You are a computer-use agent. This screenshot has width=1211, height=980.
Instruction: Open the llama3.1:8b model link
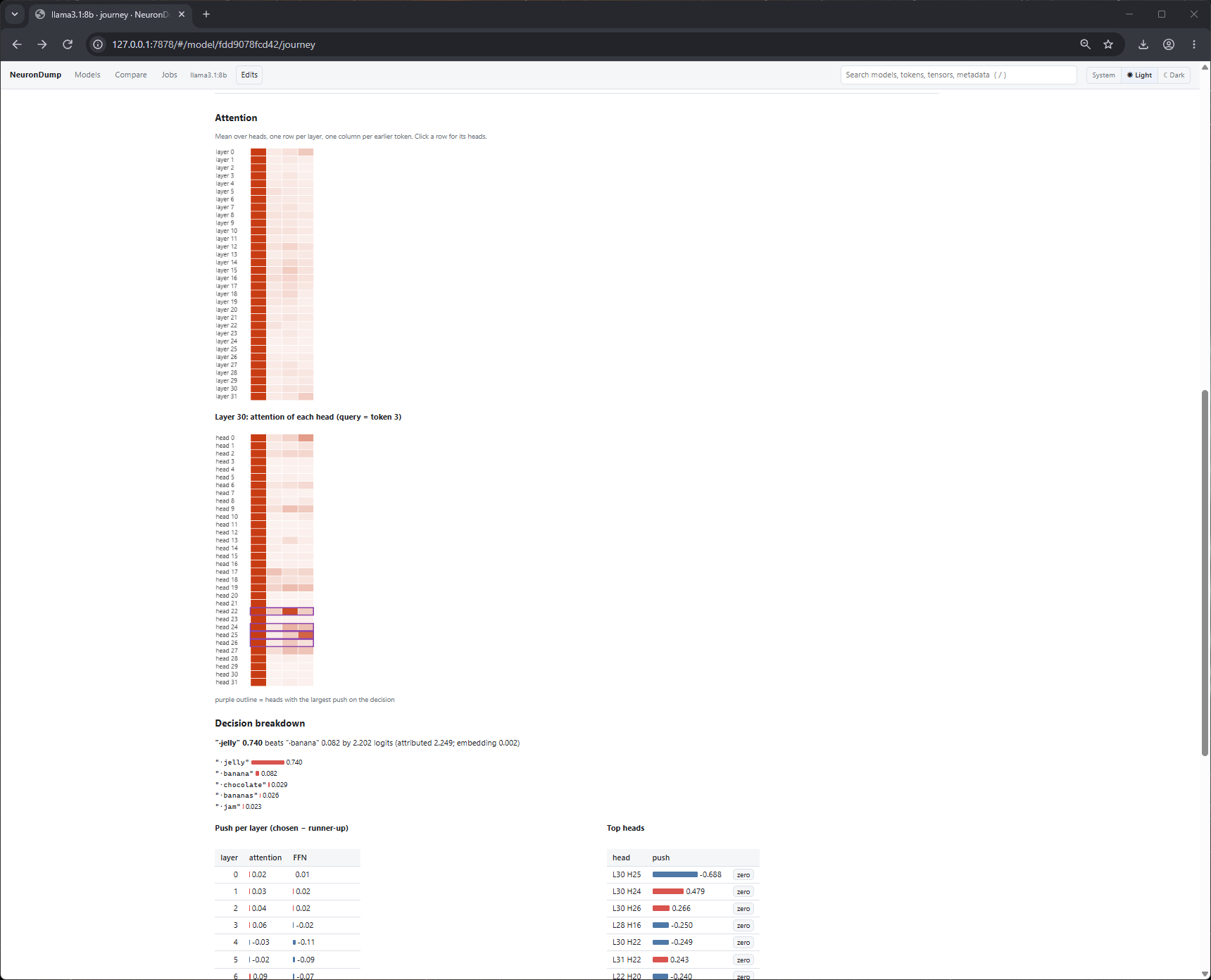click(x=208, y=75)
